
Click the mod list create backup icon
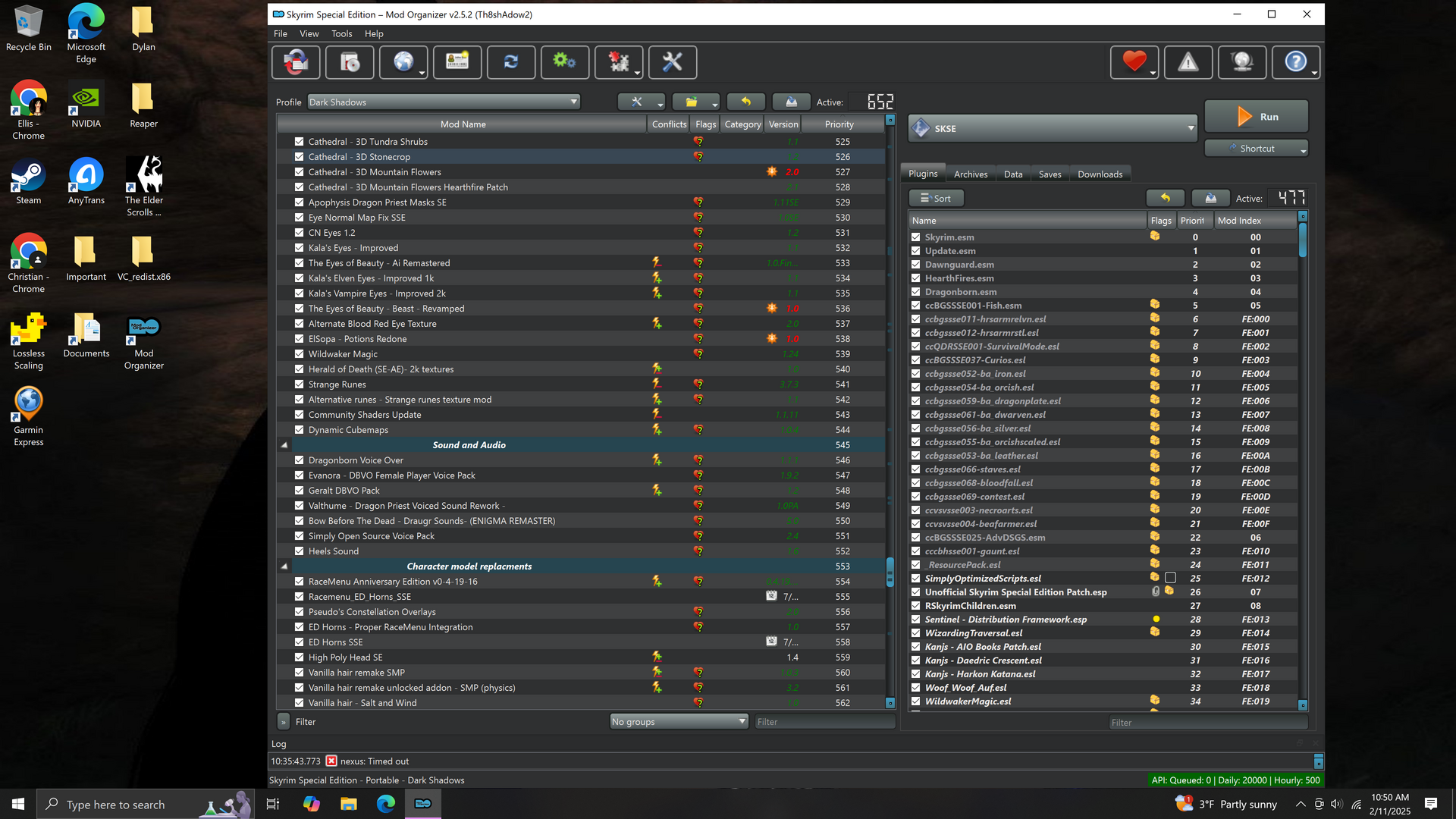coord(791,102)
